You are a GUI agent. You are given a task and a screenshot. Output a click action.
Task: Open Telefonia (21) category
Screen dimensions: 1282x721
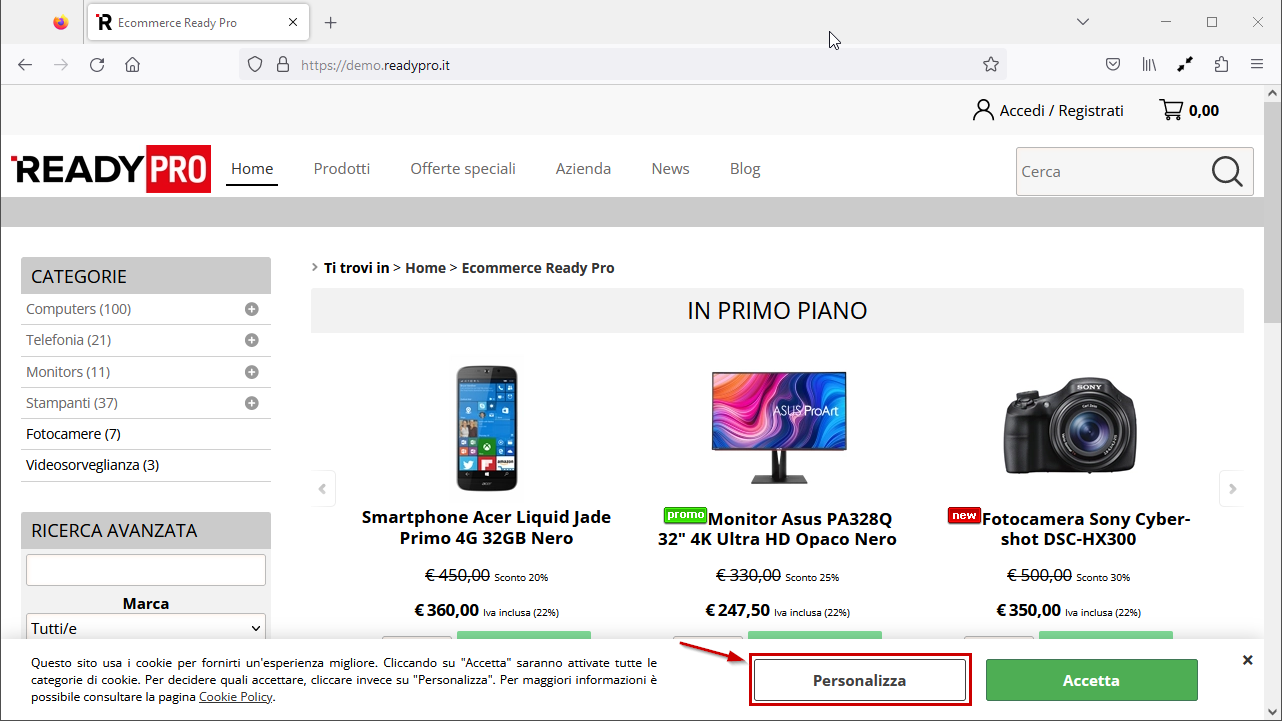pos(68,340)
